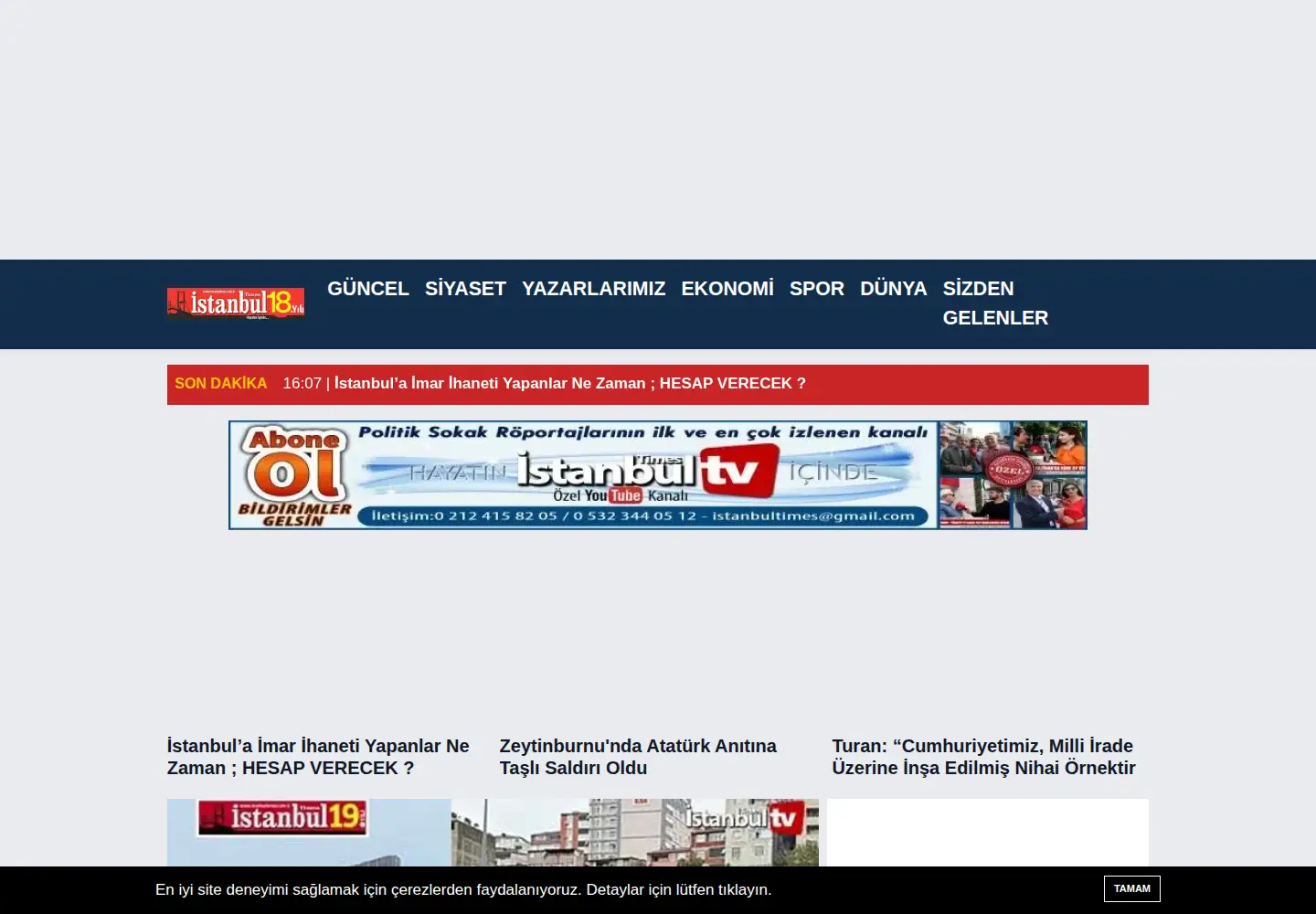Read 'Zeytinburnu'nda Atatürk Anıtına Taşlı Saldırı' article
This screenshot has width=1316, height=914.
638,757
